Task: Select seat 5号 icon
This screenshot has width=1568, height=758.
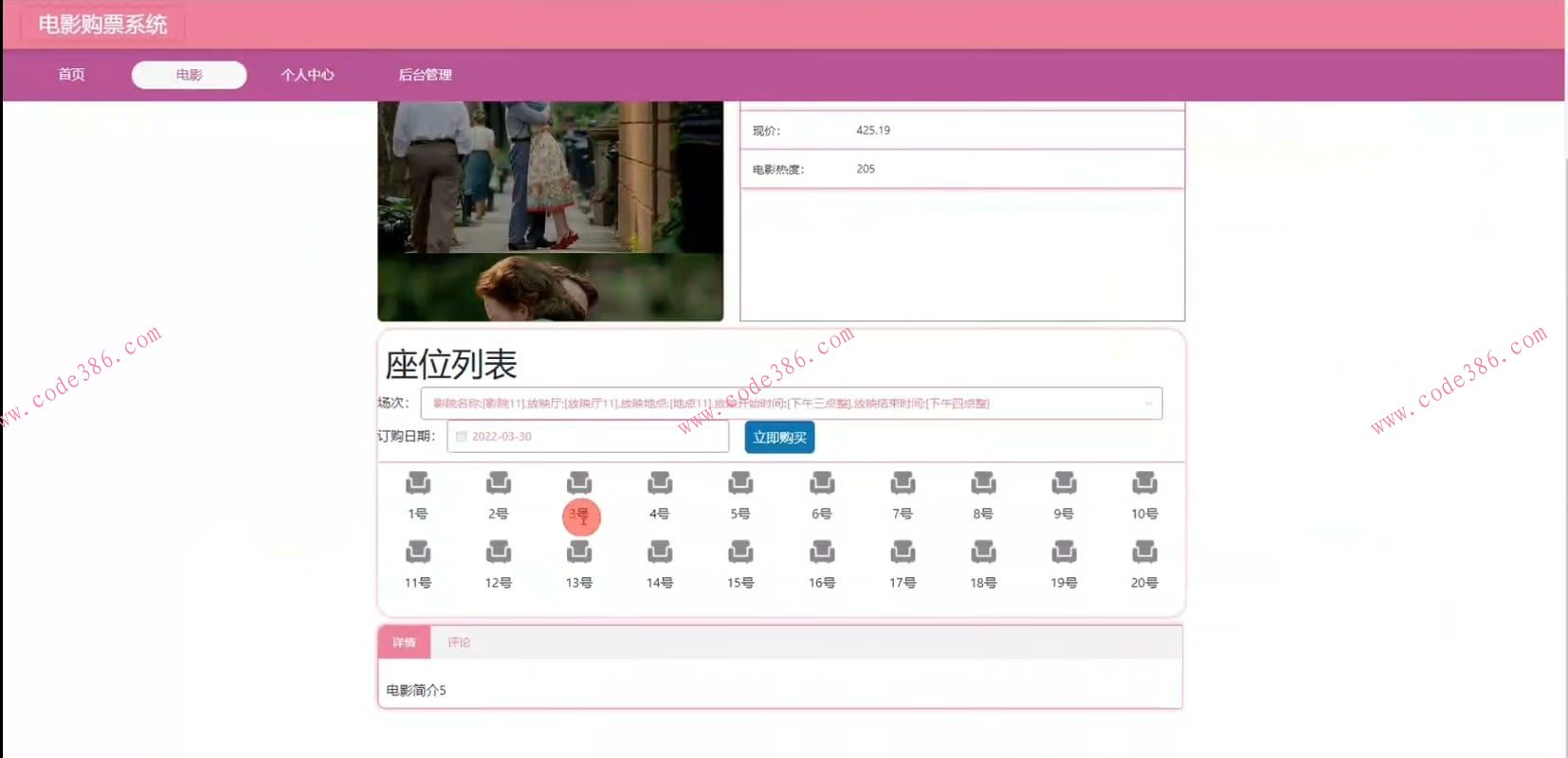Action: 740,483
